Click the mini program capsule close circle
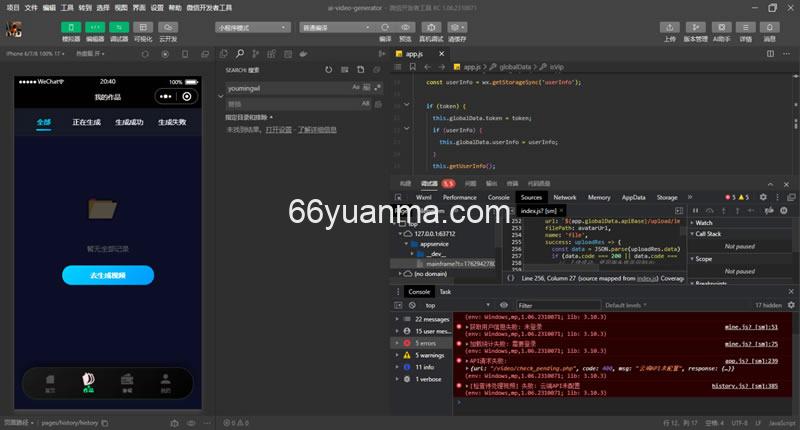This screenshot has width=800, height=430. [187, 96]
